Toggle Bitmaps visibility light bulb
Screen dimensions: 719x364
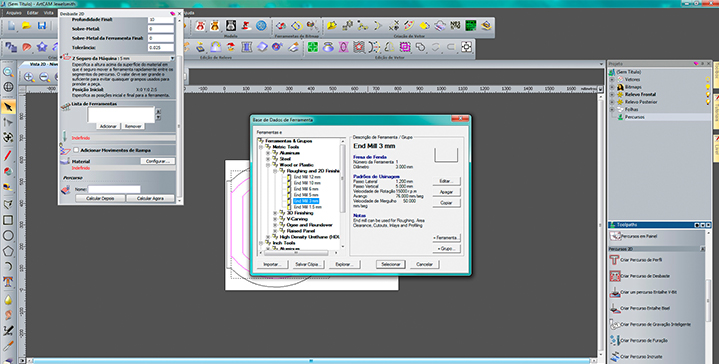click(708, 87)
